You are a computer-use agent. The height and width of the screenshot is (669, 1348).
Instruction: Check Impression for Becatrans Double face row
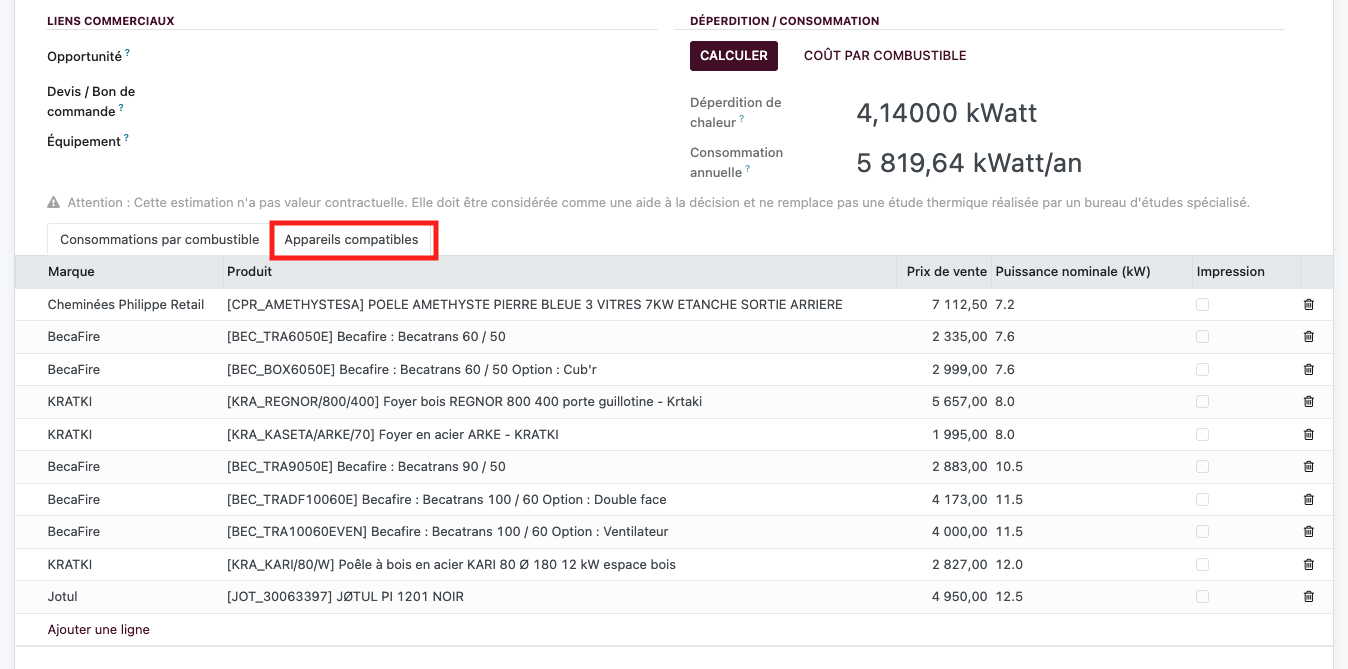pyautogui.click(x=1202, y=499)
